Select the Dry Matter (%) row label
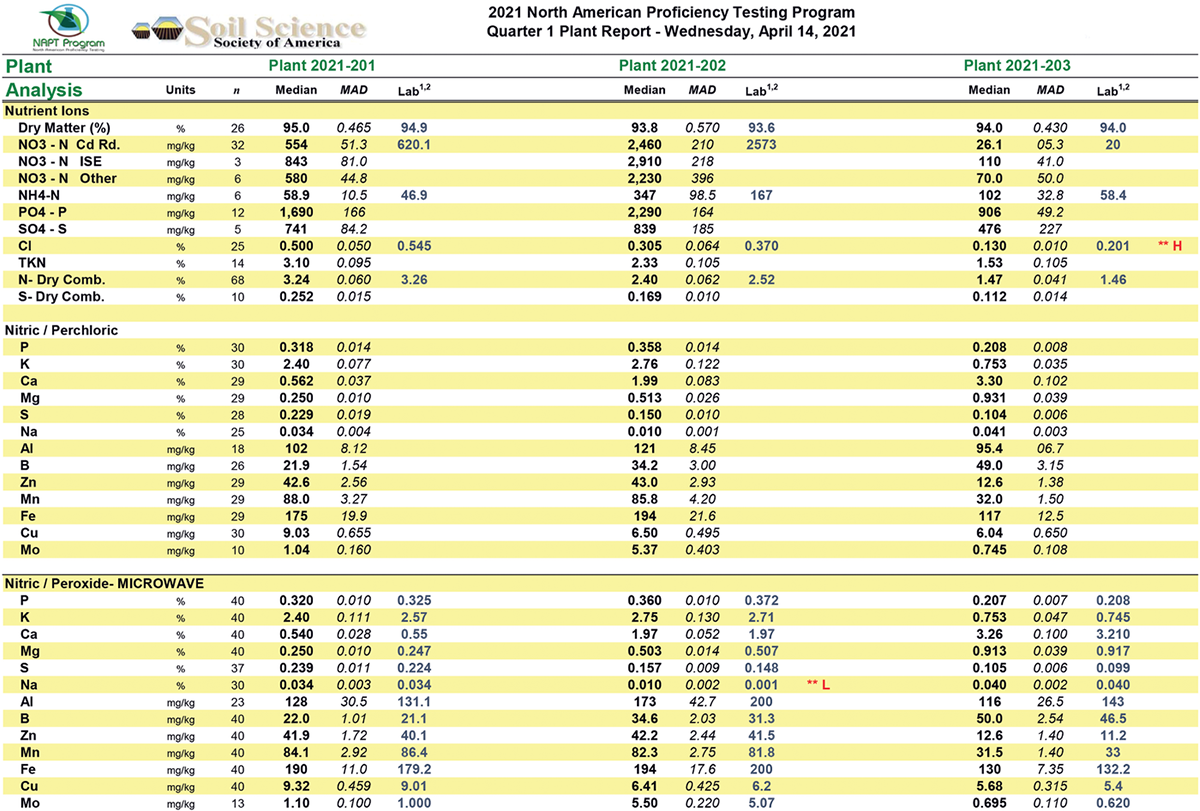Viewport: 1200px width, 811px height. pos(63,128)
